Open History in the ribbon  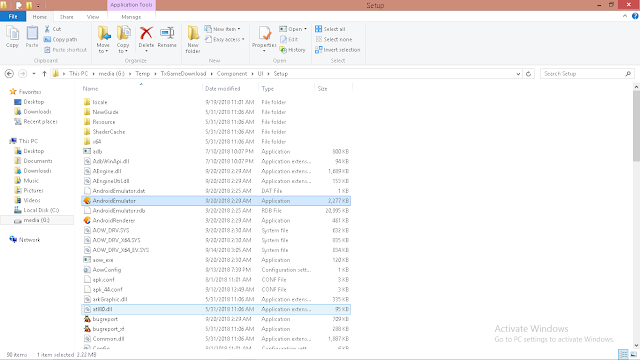pyautogui.click(x=293, y=50)
